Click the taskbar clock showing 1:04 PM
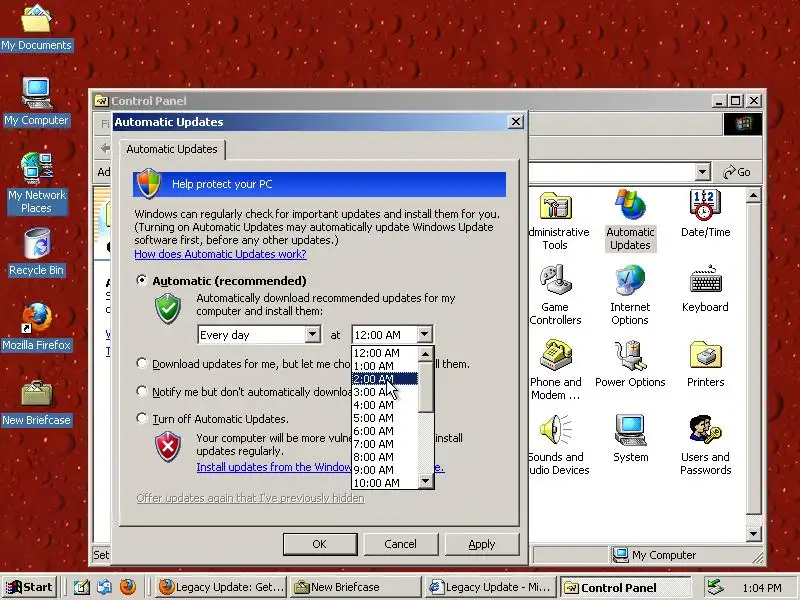The height and width of the screenshot is (600, 800). [x=761, y=588]
